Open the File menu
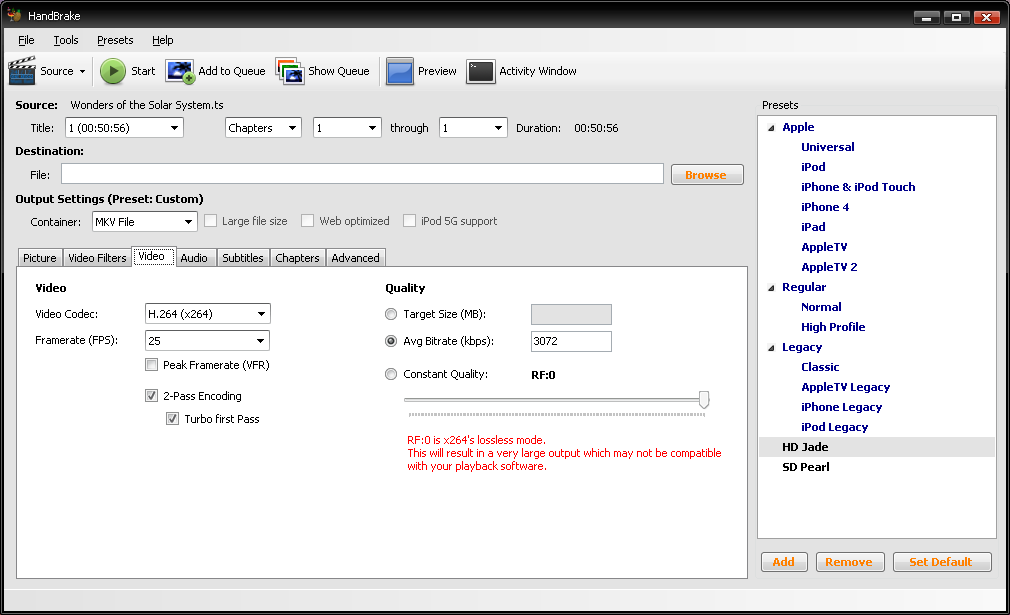1010x615 pixels. tap(26, 40)
